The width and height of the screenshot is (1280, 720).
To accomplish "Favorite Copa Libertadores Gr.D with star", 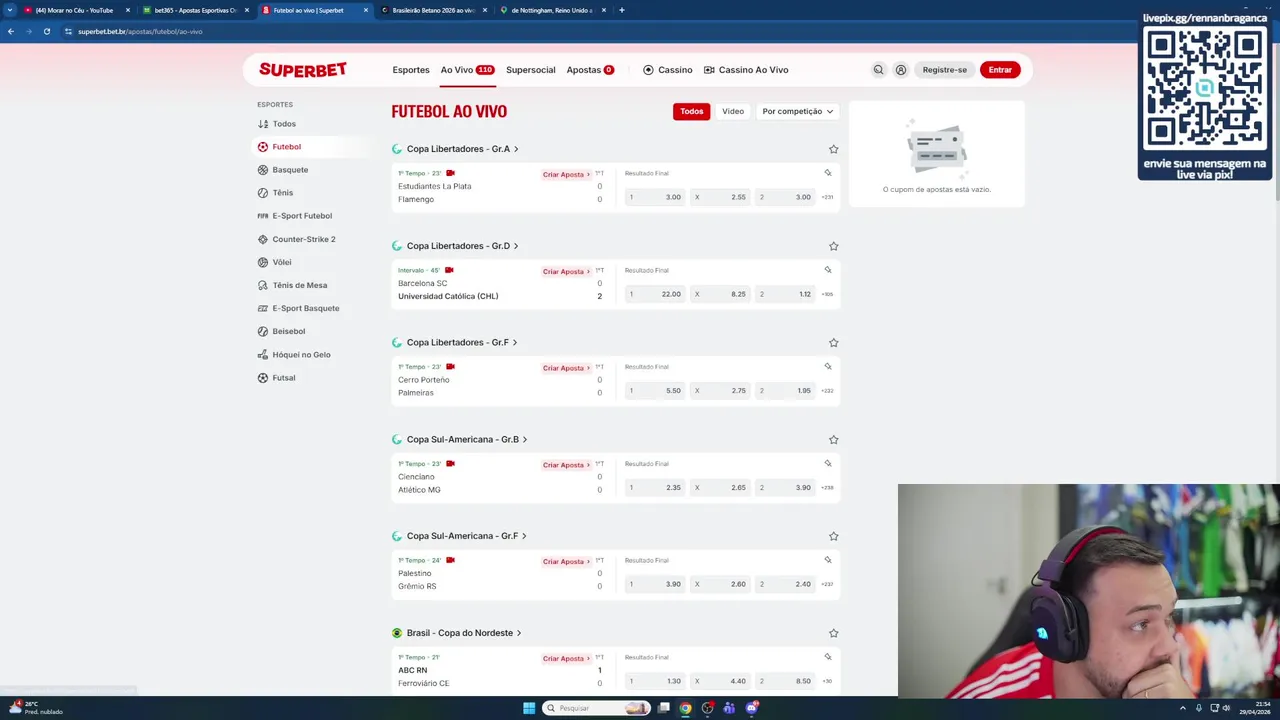I will (833, 246).
